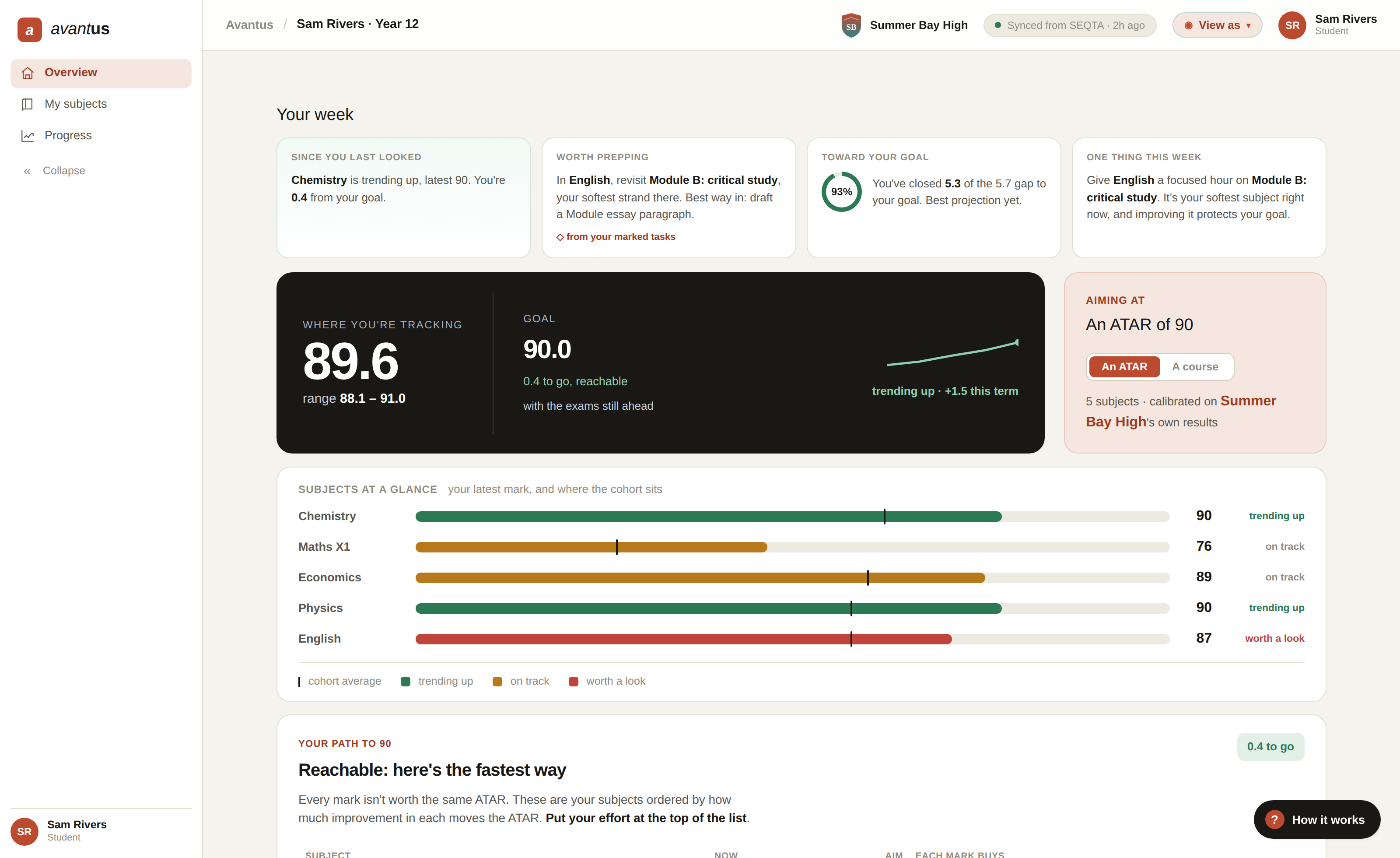Click the One thing this week card
The height and width of the screenshot is (858, 1400).
tap(1198, 198)
